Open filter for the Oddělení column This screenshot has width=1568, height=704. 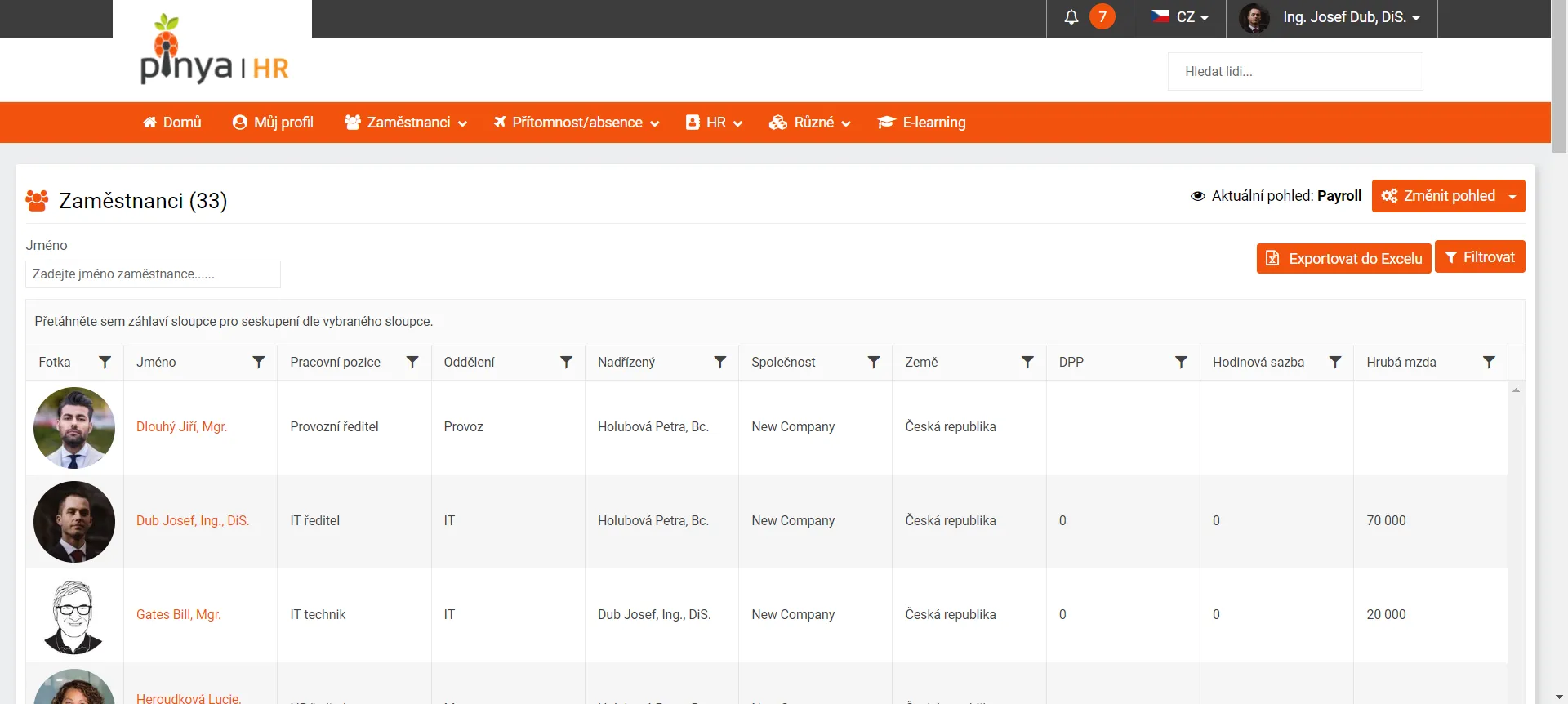[x=566, y=362]
